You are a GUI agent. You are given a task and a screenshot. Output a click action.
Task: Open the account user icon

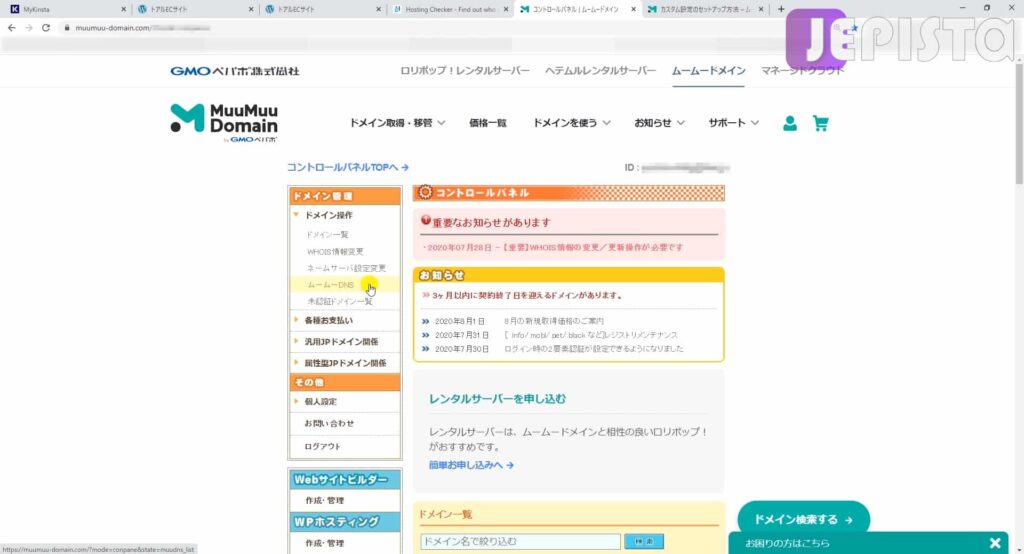[x=790, y=123]
